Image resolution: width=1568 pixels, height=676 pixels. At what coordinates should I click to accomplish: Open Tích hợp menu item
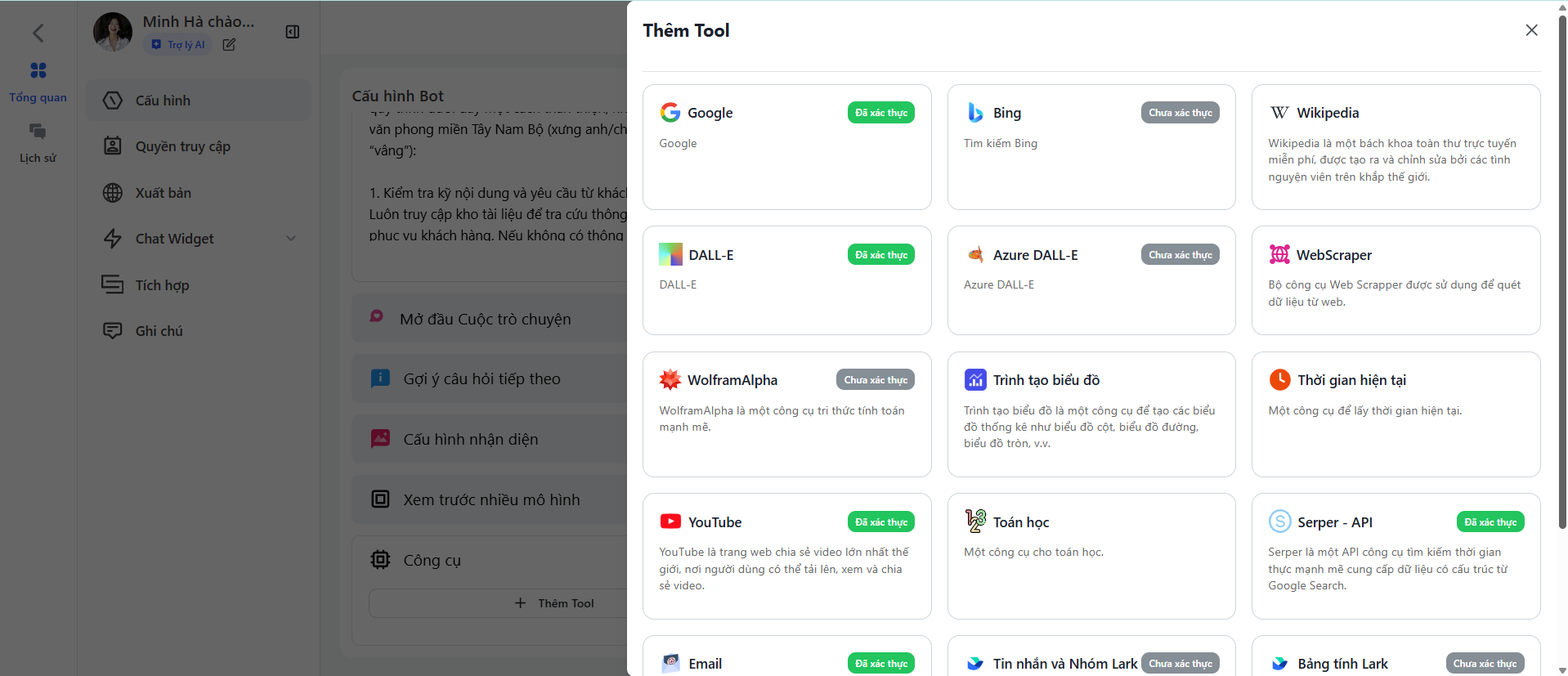click(162, 285)
